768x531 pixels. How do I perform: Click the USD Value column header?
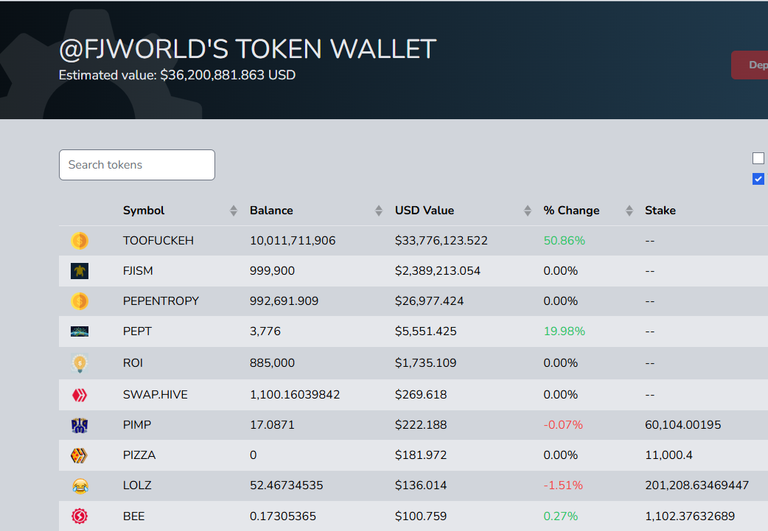(425, 211)
